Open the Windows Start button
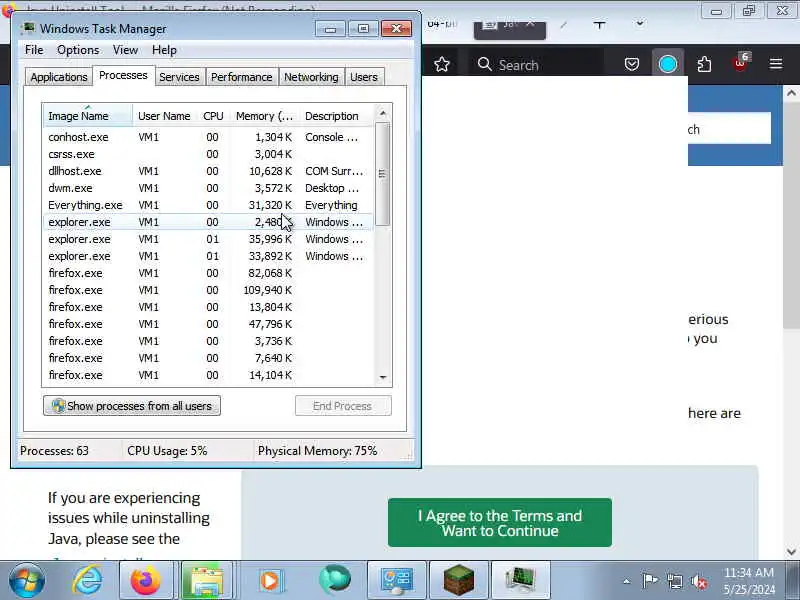Screen dimensions: 800x600 [27, 580]
